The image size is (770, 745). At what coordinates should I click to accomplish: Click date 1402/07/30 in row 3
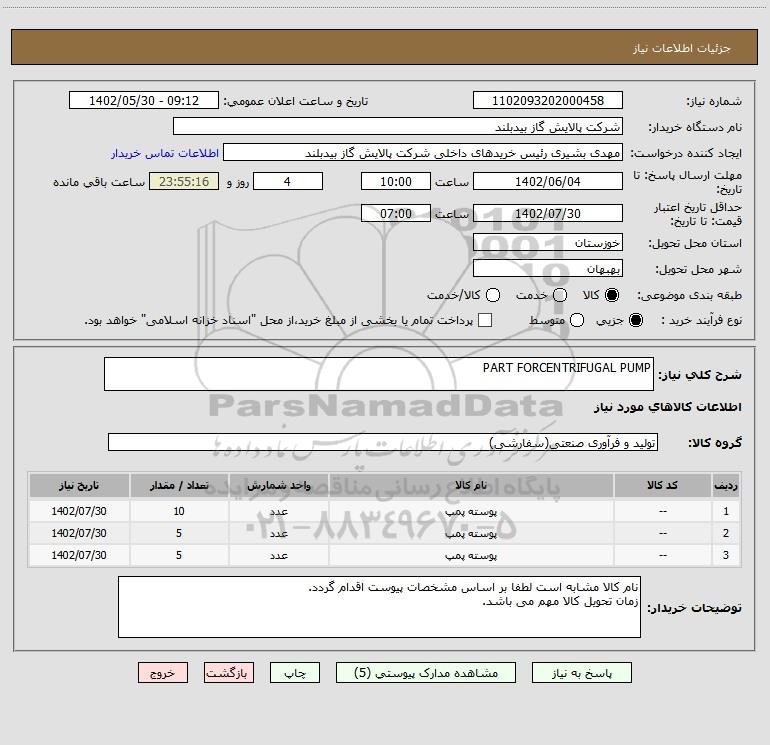(79, 555)
